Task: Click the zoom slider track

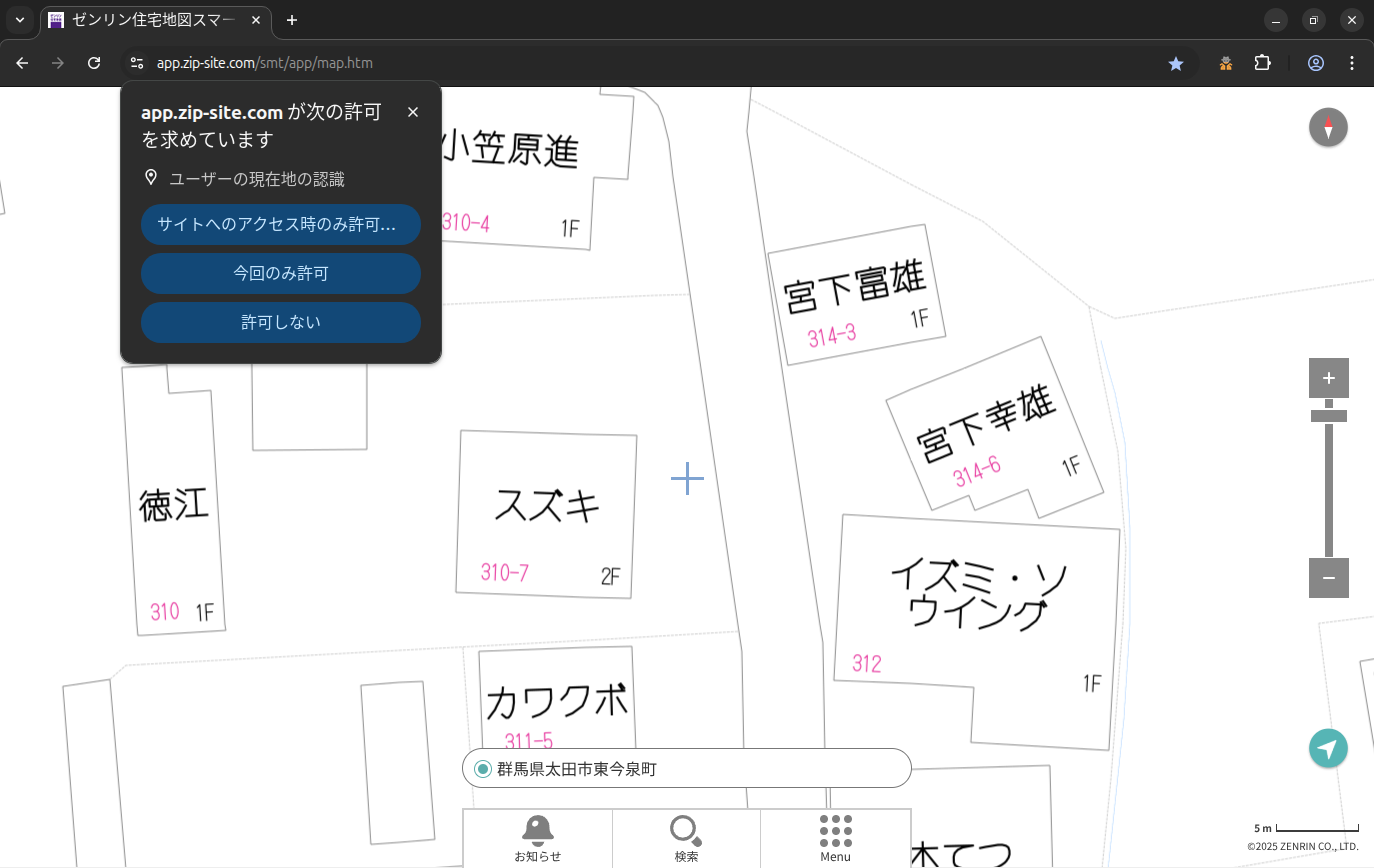Action: click(1328, 490)
